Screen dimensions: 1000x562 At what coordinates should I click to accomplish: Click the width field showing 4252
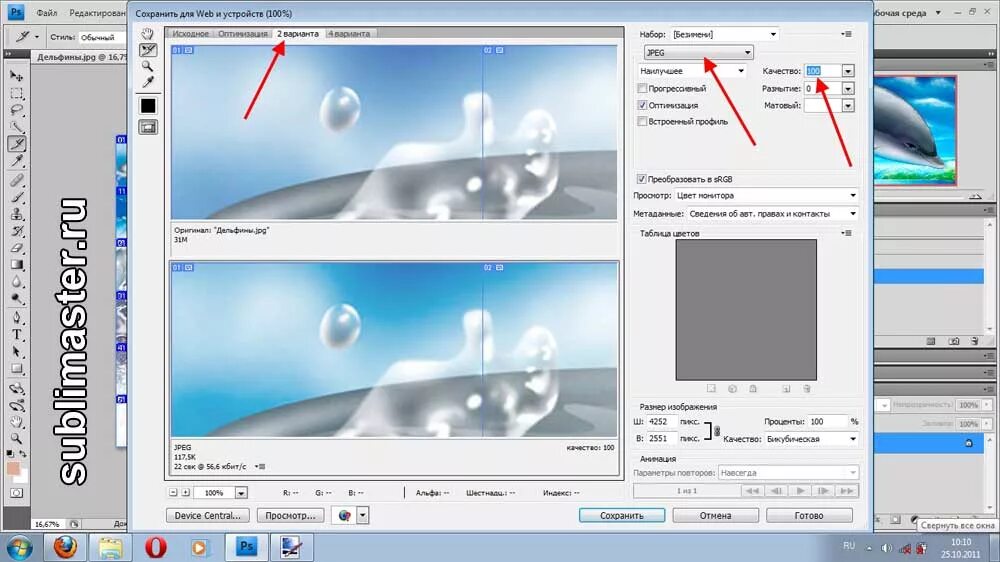pyautogui.click(x=661, y=422)
